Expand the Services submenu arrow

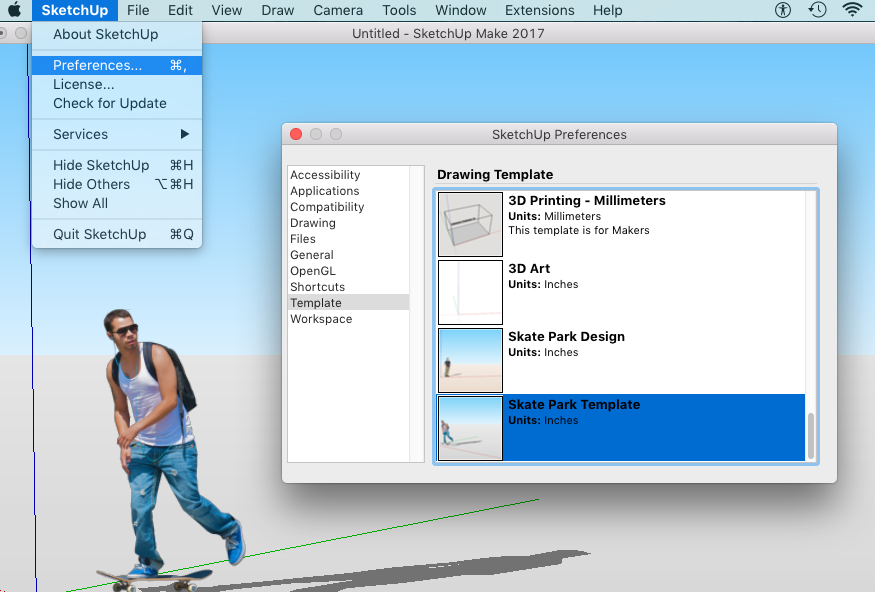[x=185, y=134]
